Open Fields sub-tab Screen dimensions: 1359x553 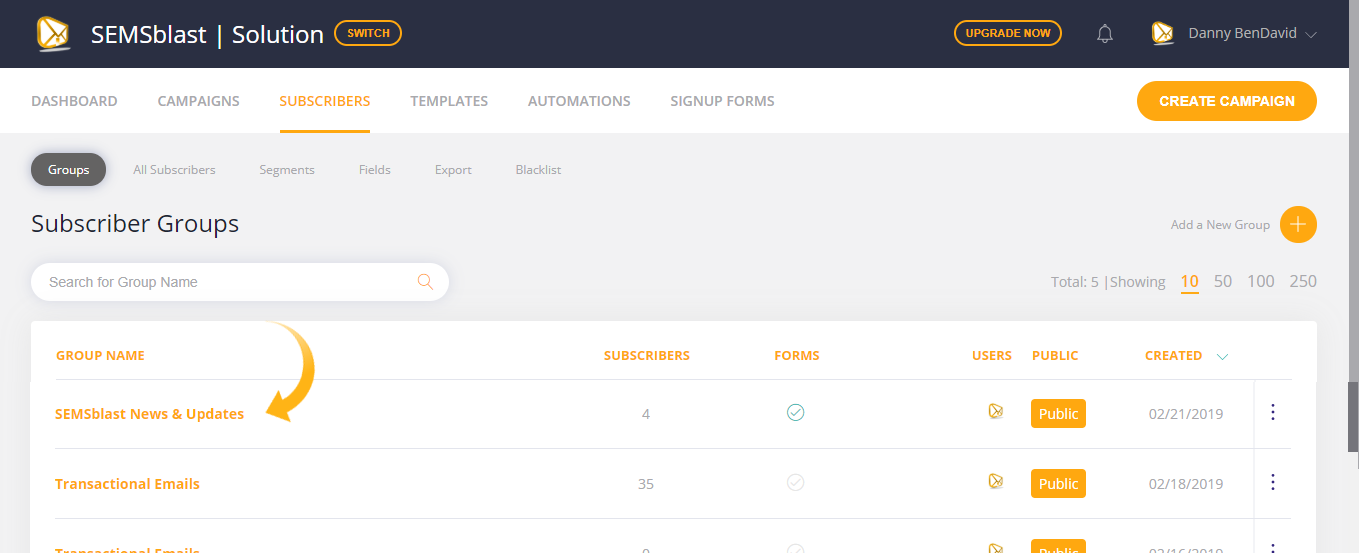click(x=375, y=170)
